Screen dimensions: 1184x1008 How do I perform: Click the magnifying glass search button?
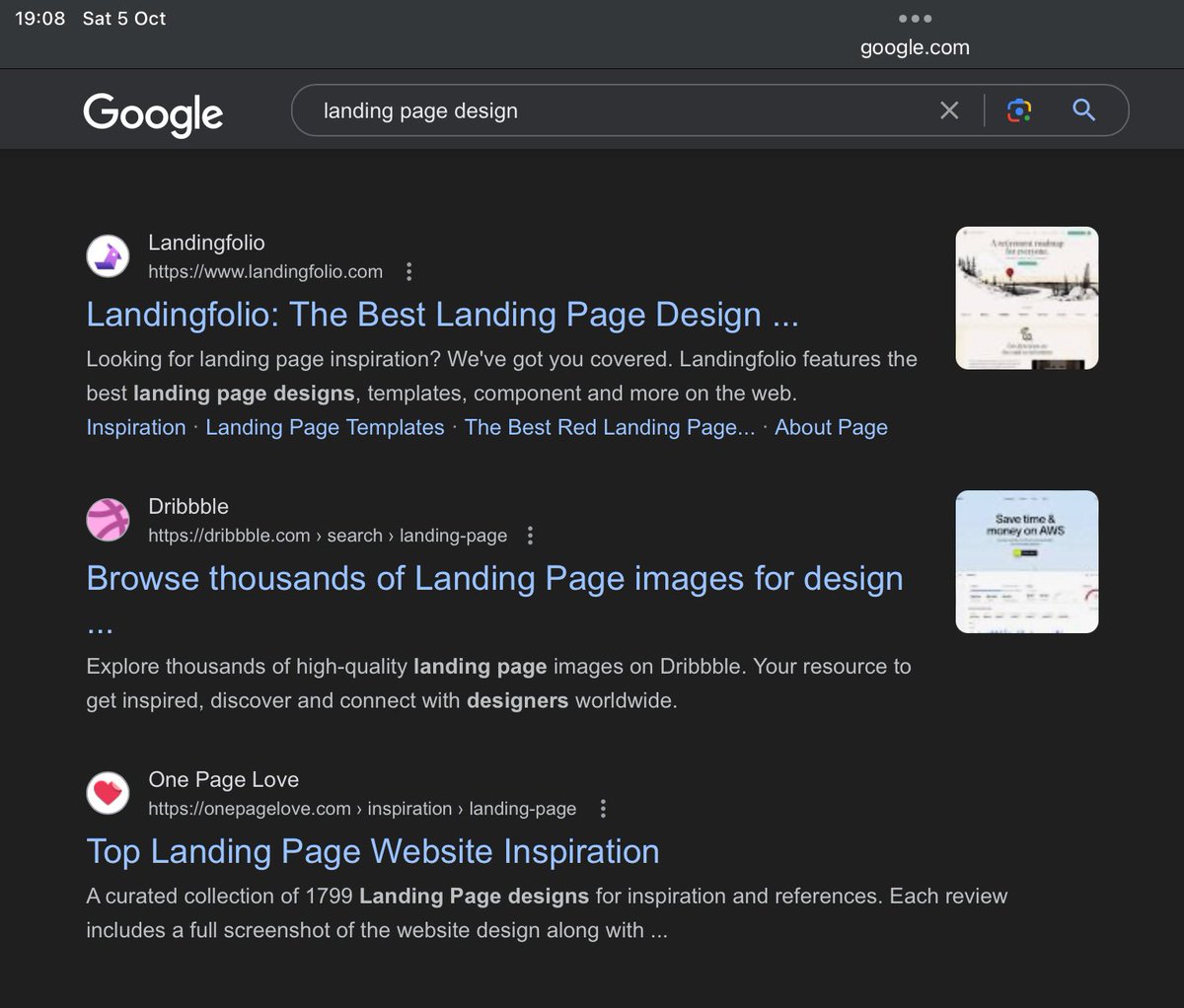1083,110
